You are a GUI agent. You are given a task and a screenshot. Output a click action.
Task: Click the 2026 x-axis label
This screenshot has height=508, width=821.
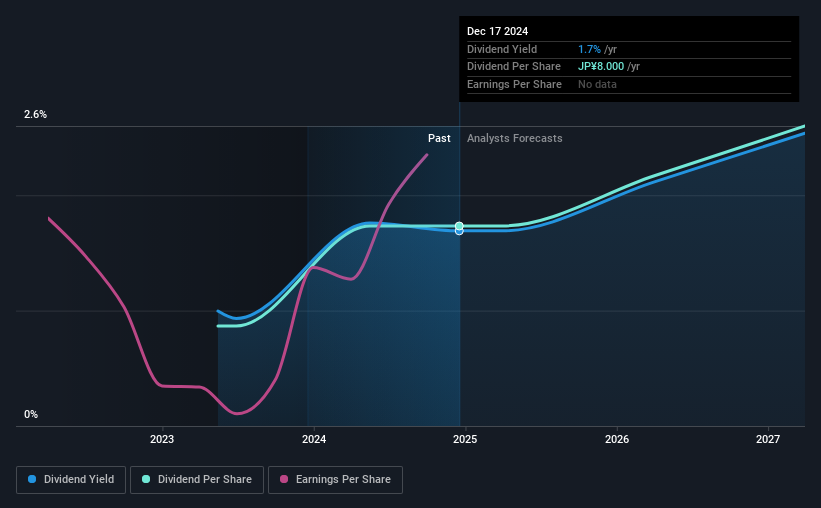click(617, 439)
